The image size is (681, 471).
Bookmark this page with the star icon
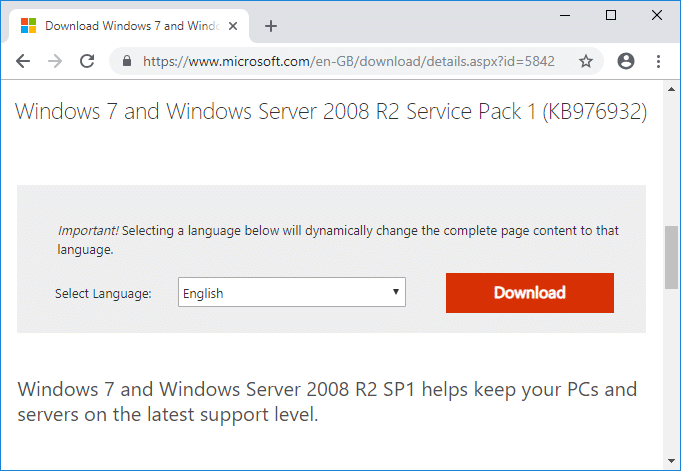pos(586,61)
